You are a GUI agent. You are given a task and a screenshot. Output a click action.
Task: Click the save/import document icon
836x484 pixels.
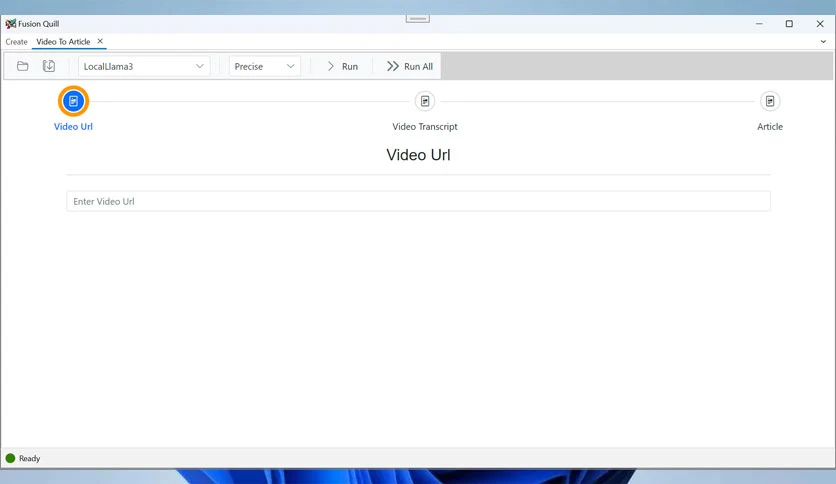pos(49,66)
